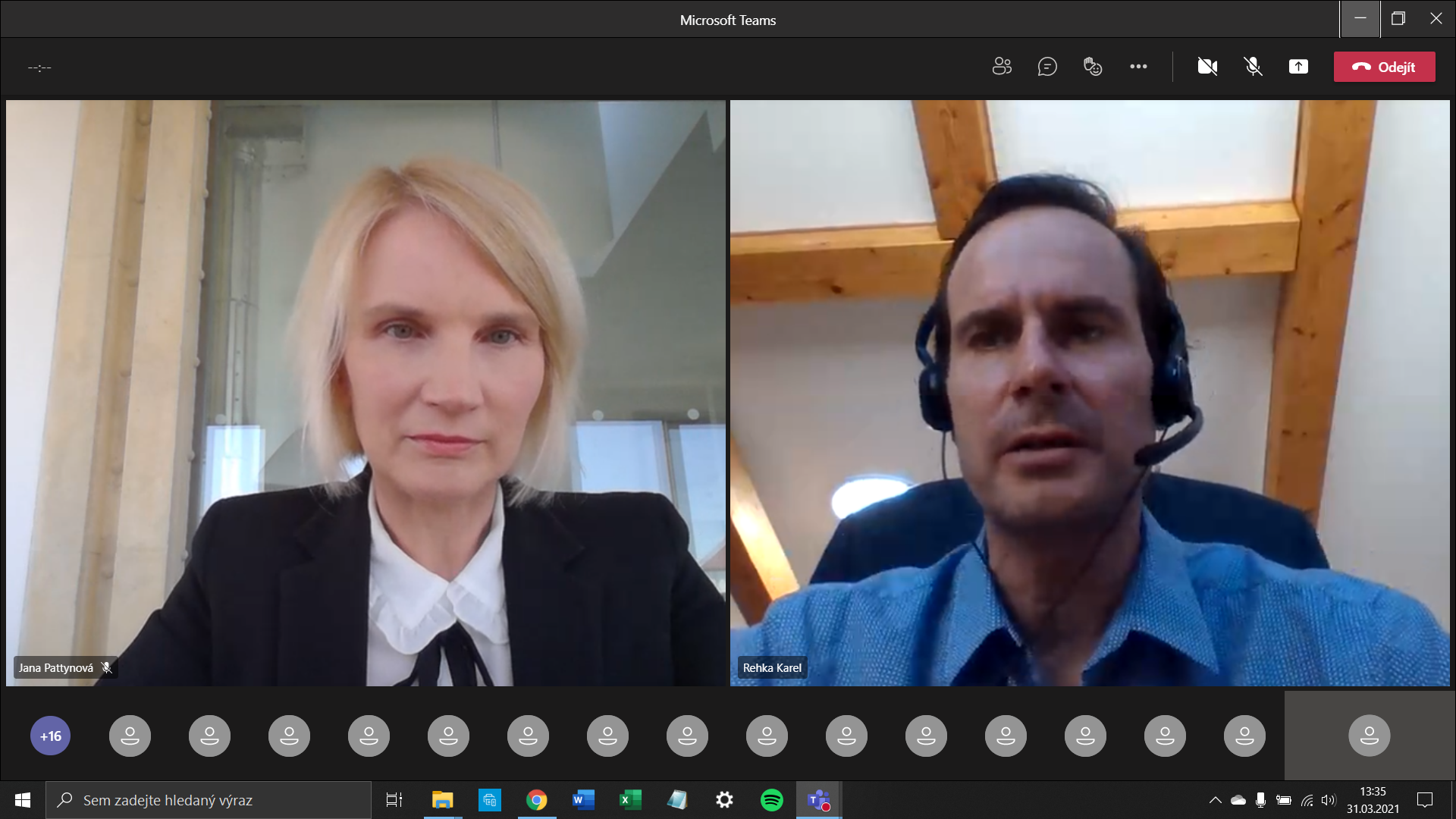Open Wi-Fi network settings in tray

(1307, 800)
